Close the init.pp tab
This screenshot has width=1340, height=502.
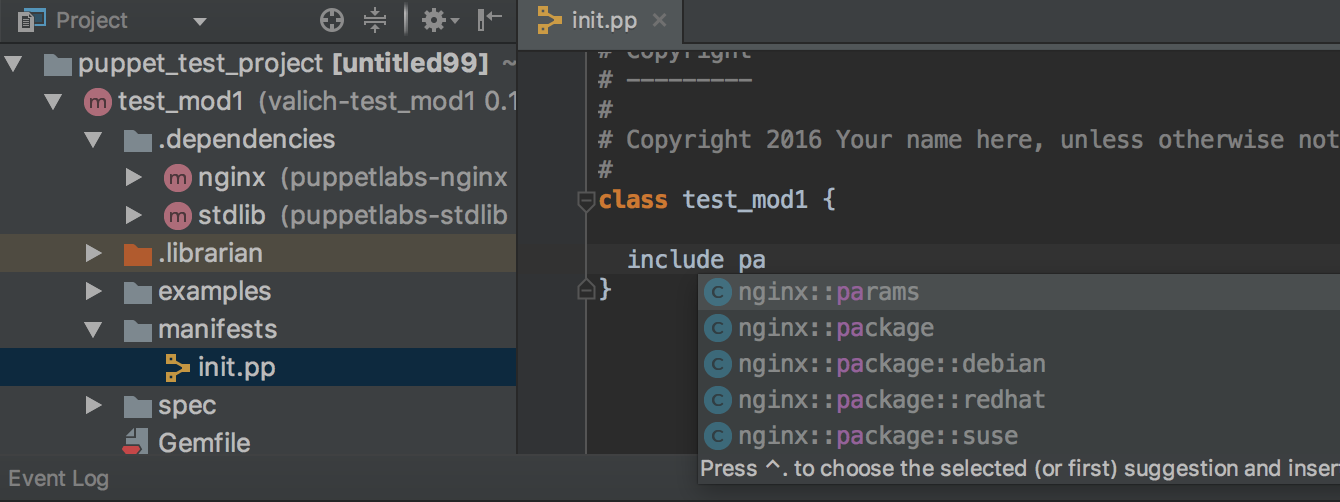(x=658, y=20)
